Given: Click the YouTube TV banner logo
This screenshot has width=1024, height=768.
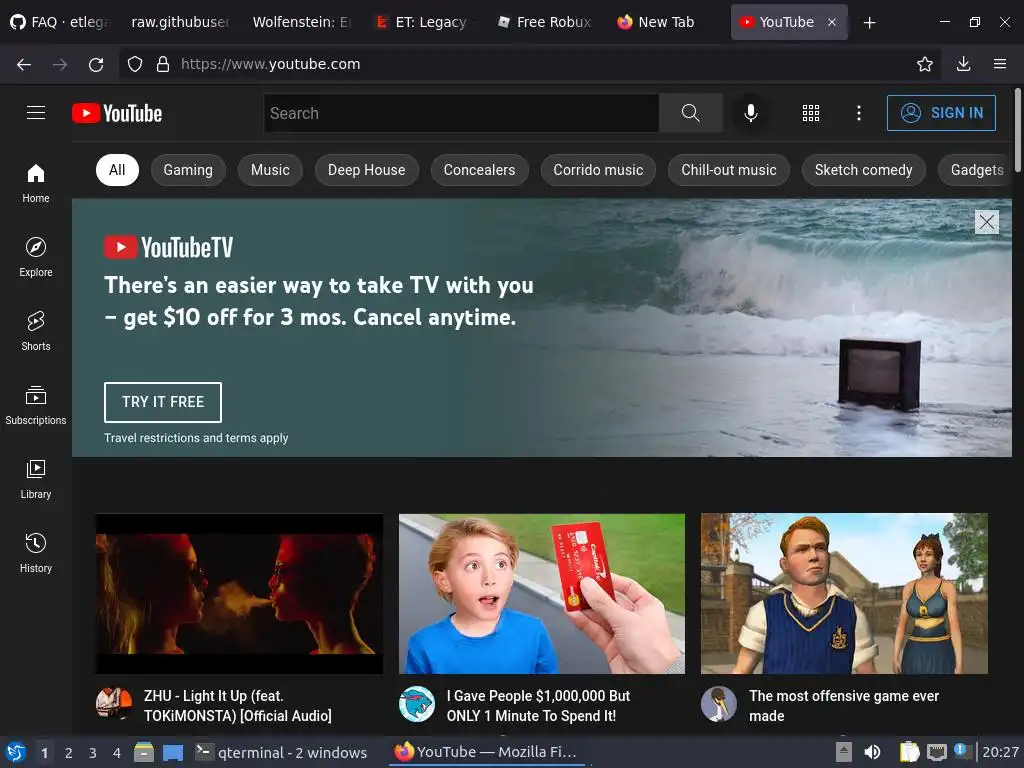Looking at the screenshot, I should (x=168, y=248).
